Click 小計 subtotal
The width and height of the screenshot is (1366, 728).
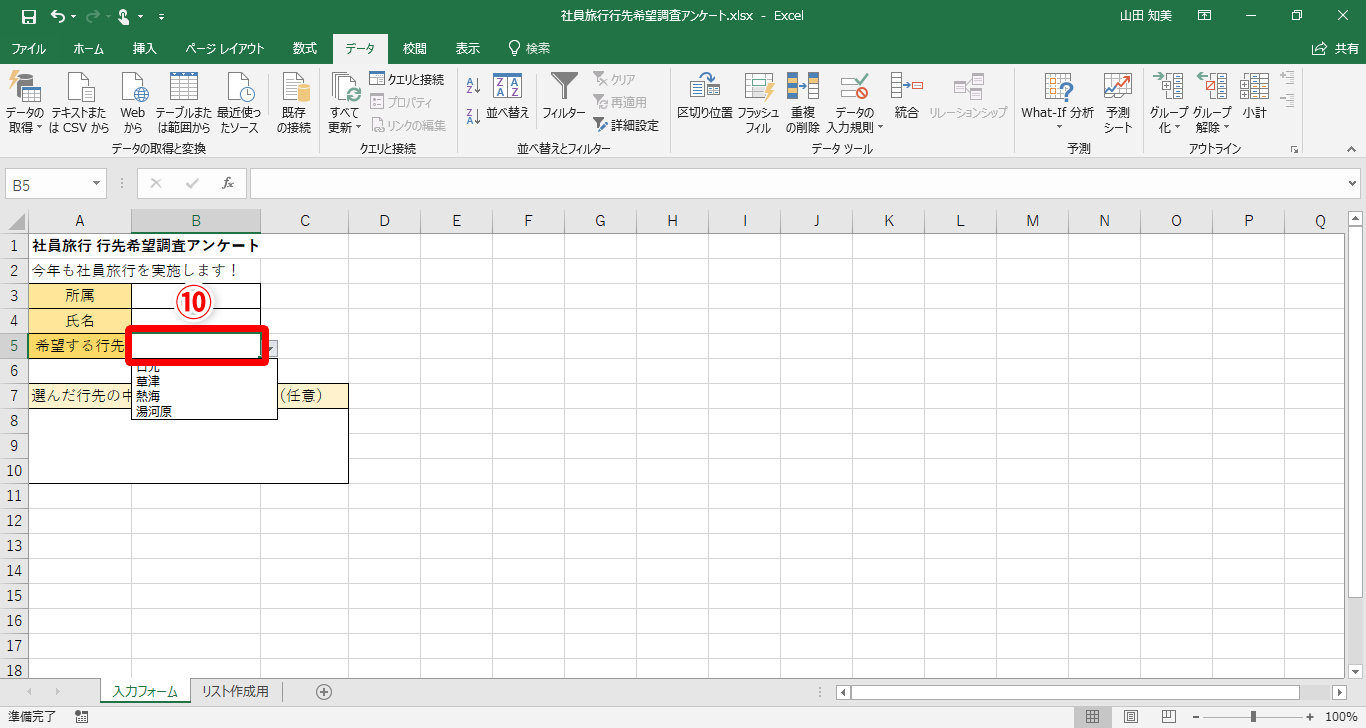pos(1254,97)
